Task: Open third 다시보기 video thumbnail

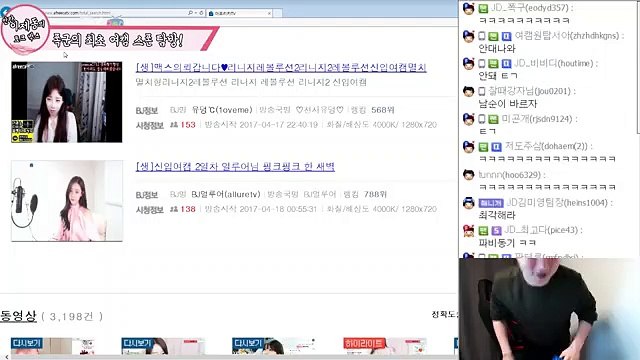Action: pos(273,346)
